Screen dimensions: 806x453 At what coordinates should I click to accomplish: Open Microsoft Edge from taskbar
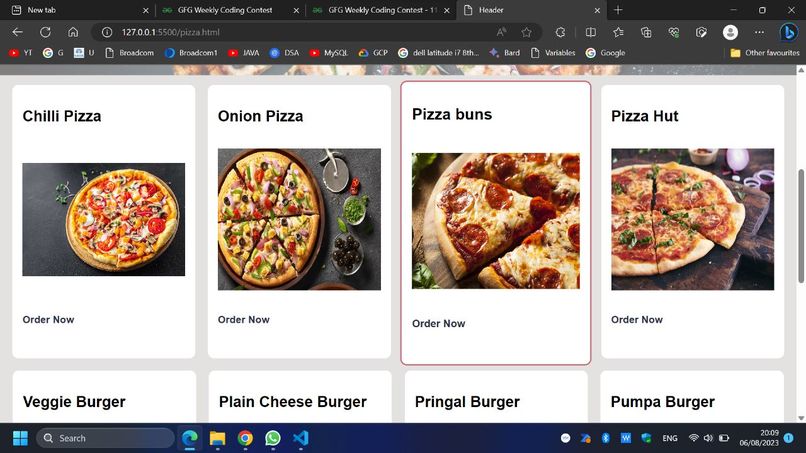coord(190,438)
